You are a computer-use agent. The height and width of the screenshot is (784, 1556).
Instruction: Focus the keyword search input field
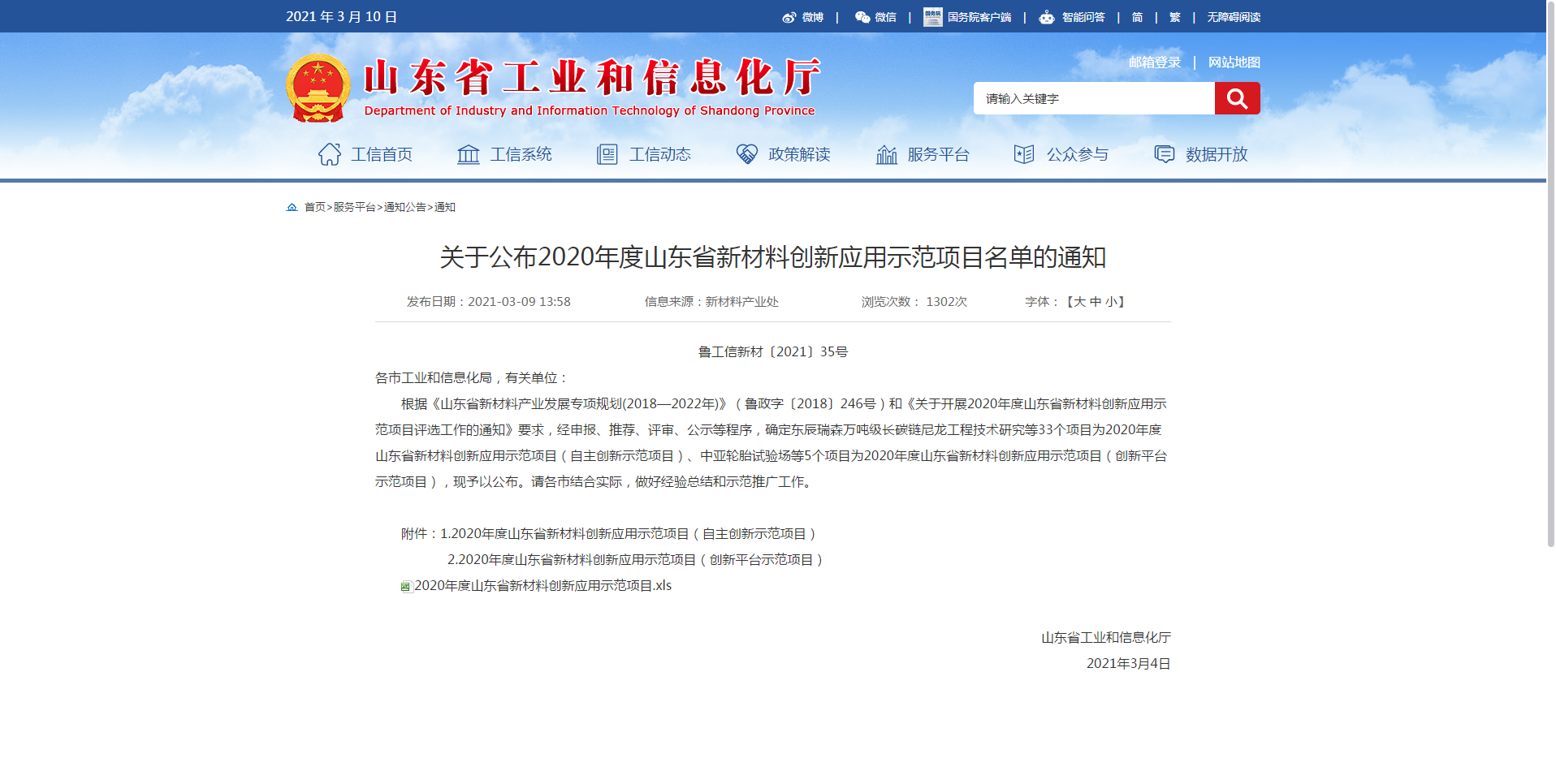click(x=1093, y=98)
